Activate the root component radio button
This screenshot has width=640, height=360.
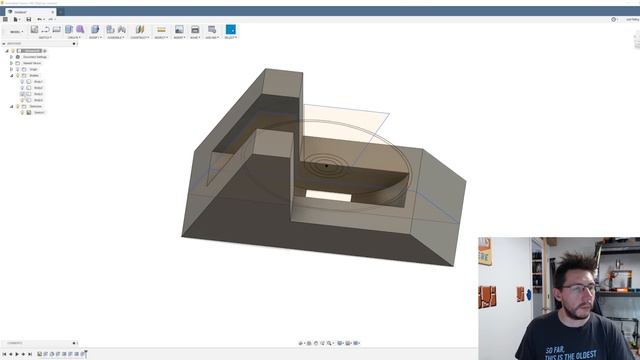(x=45, y=51)
